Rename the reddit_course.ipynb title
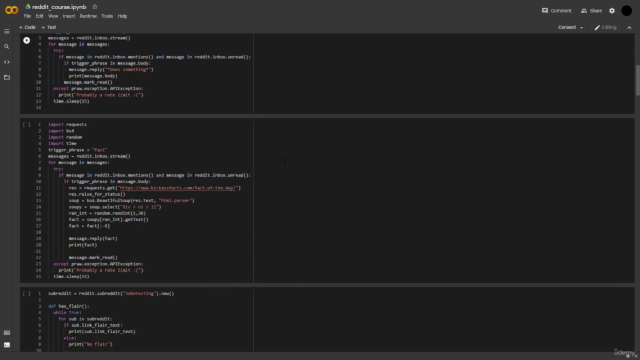The width and height of the screenshot is (640, 360). (59, 7)
